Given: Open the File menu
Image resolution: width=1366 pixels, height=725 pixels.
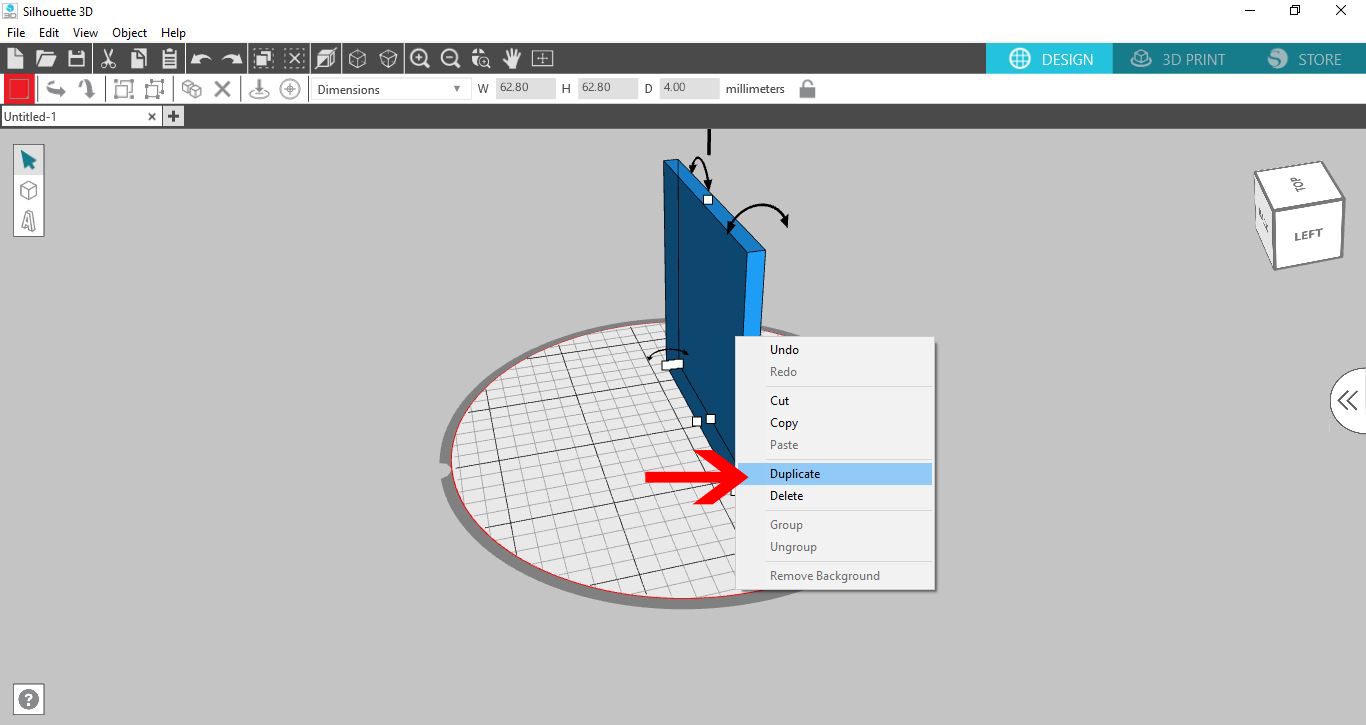Looking at the screenshot, I should coord(16,33).
